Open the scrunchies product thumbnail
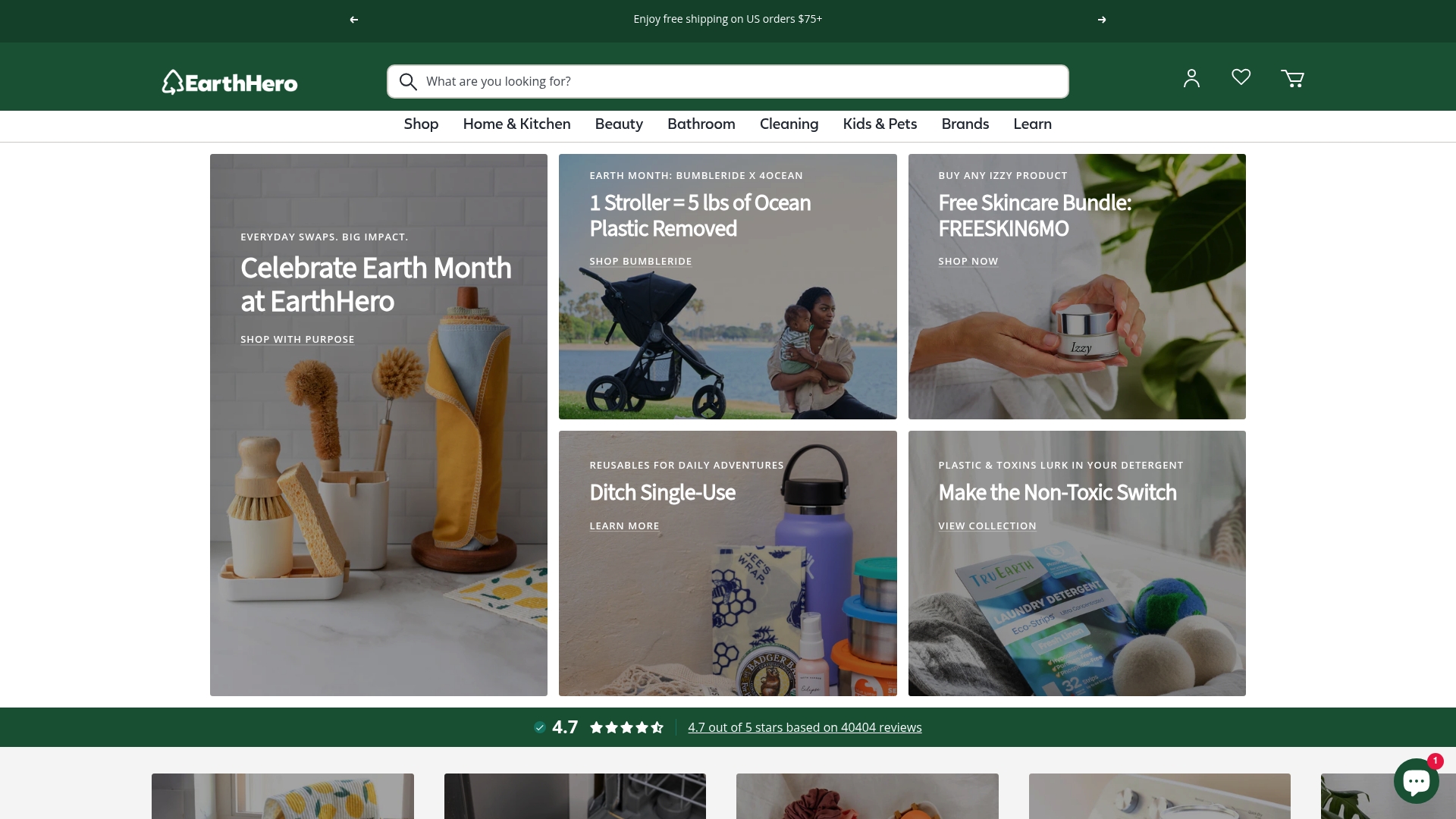This screenshot has height=819, width=1456. [x=868, y=796]
